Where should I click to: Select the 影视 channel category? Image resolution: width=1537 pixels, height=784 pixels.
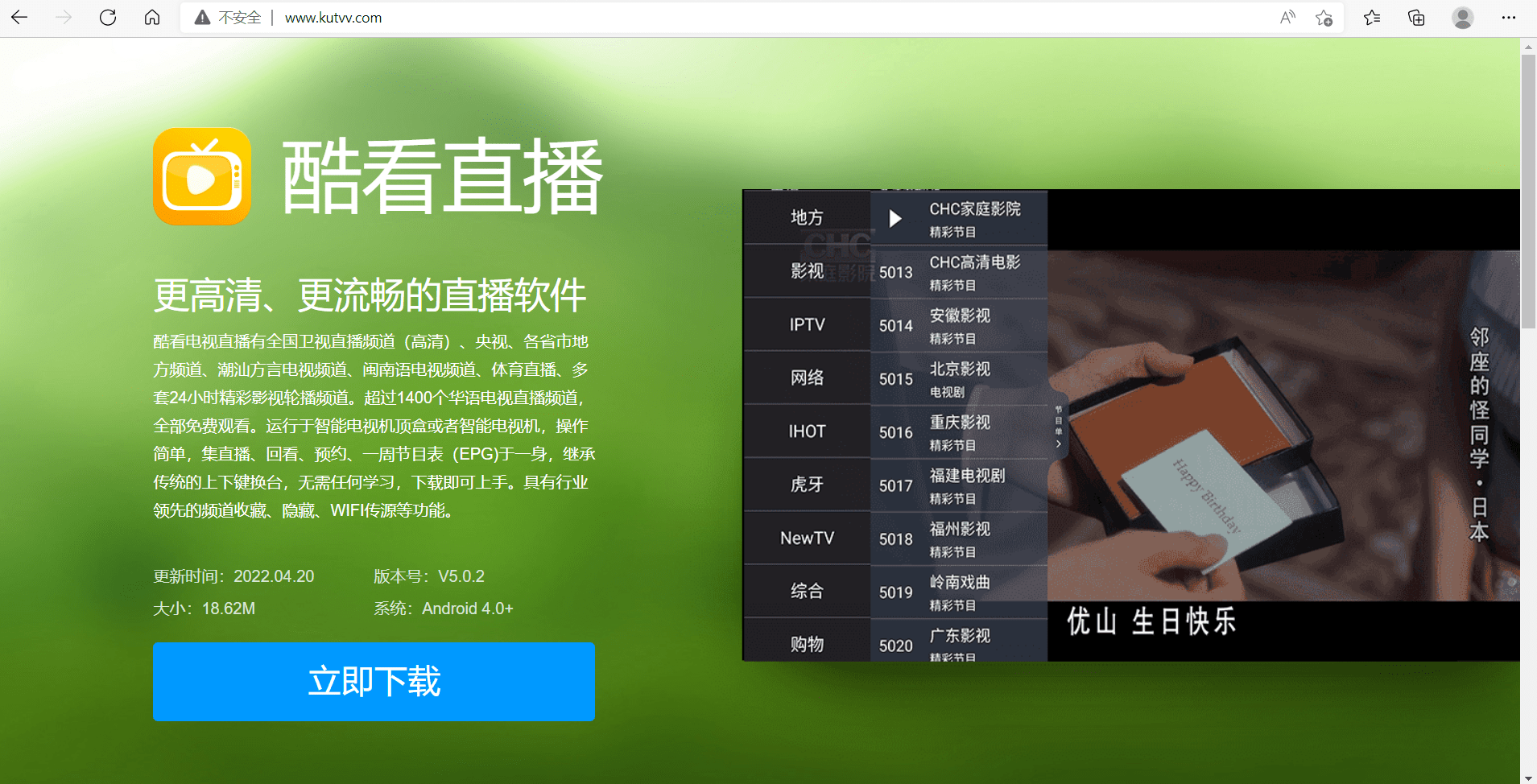click(x=805, y=270)
